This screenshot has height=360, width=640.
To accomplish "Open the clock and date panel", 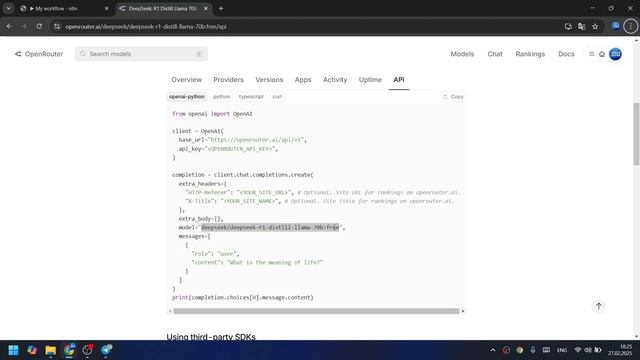I will pyautogui.click(x=620, y=350).
